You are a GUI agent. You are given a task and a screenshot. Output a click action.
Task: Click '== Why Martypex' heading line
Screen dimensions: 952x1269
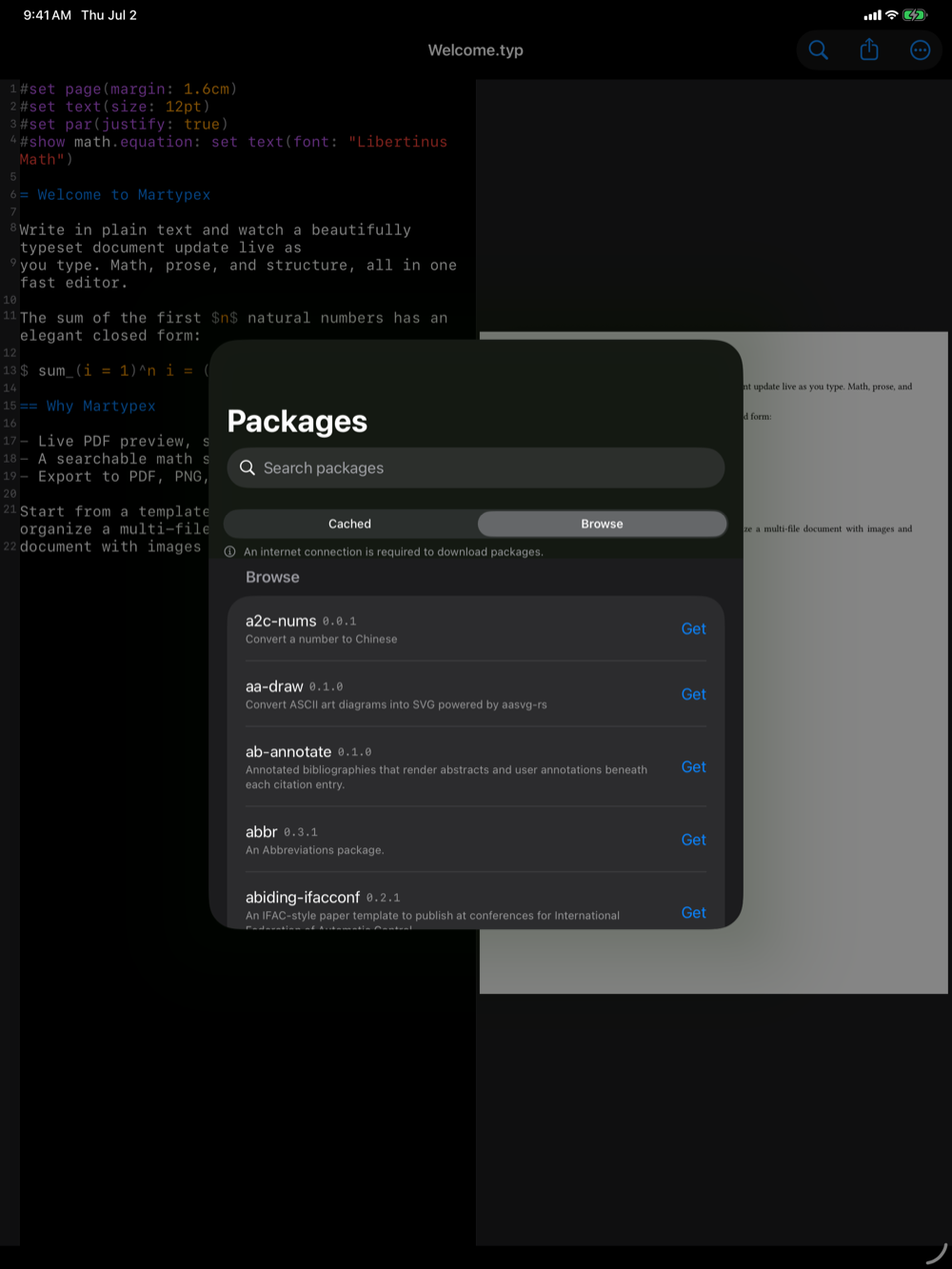point(88,406)
